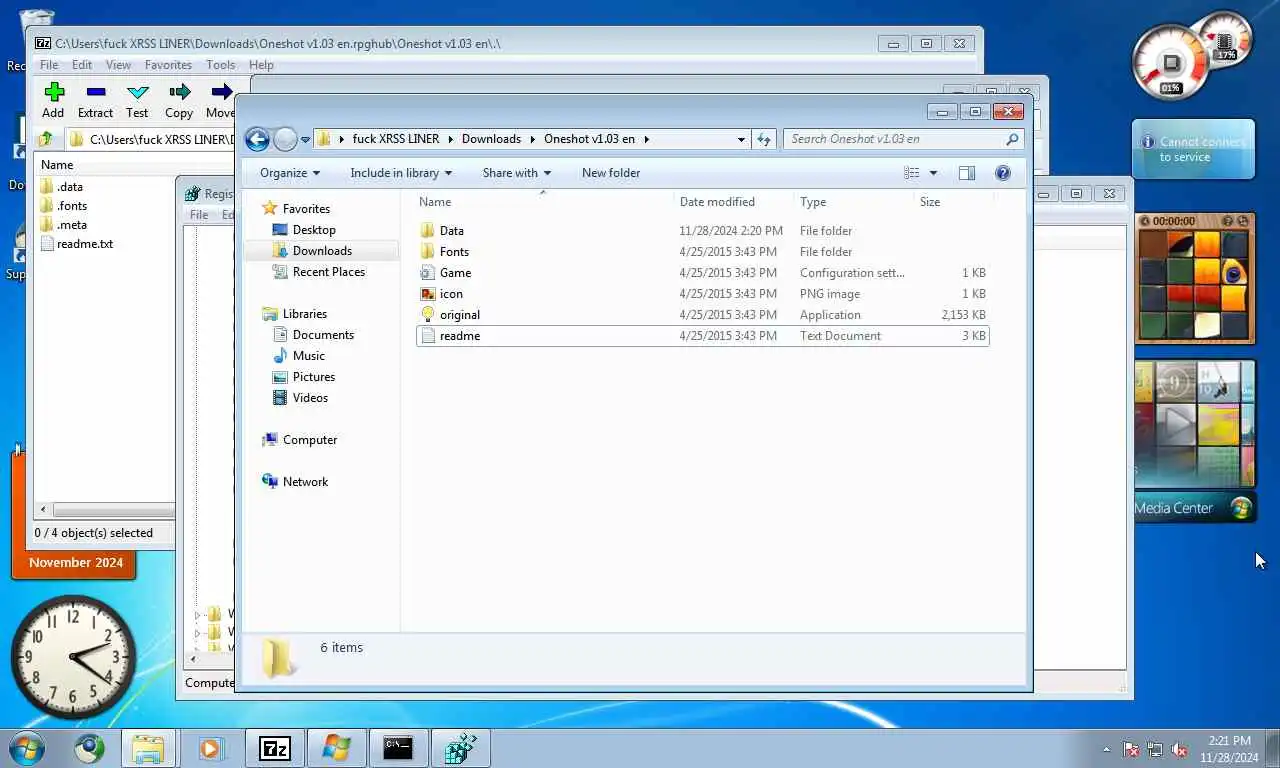1280x768 pixels.
Task: Open Explorer help with question mark icon
Action: pyautogui.click(x=1003, y=173)
